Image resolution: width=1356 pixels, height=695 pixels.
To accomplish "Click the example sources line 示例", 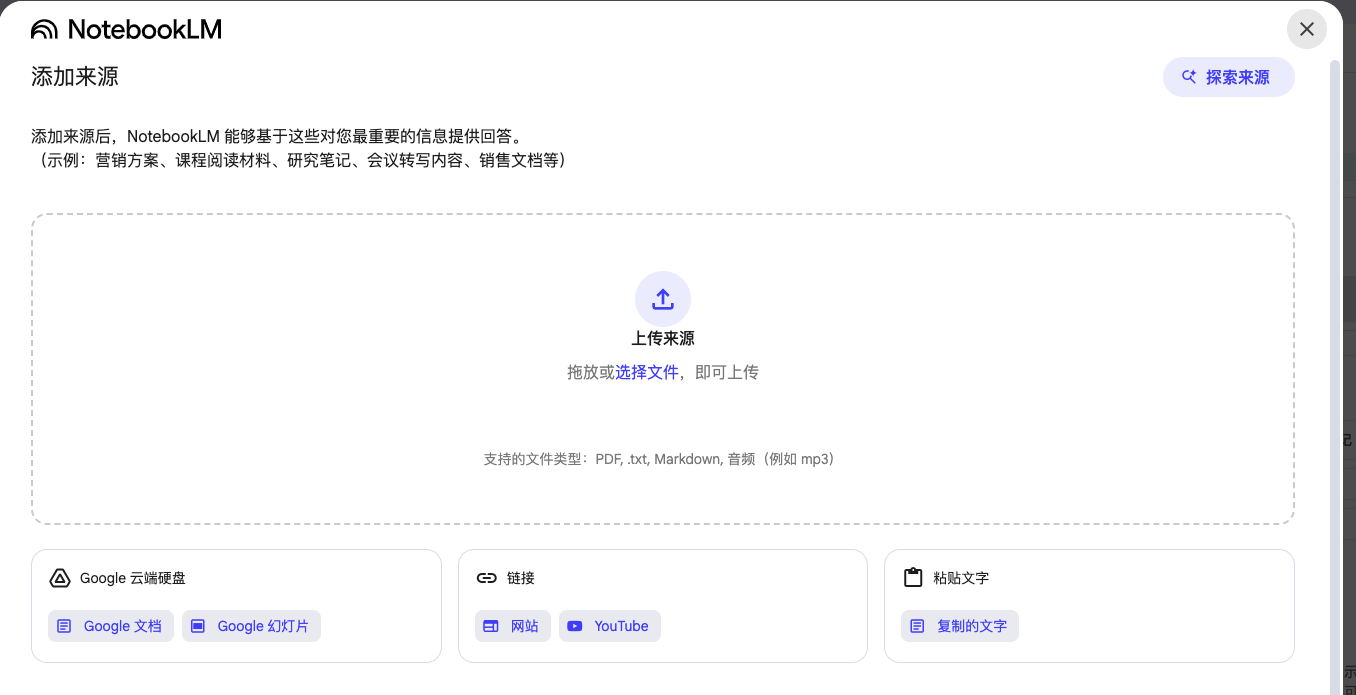I will (x=303, y=160).
